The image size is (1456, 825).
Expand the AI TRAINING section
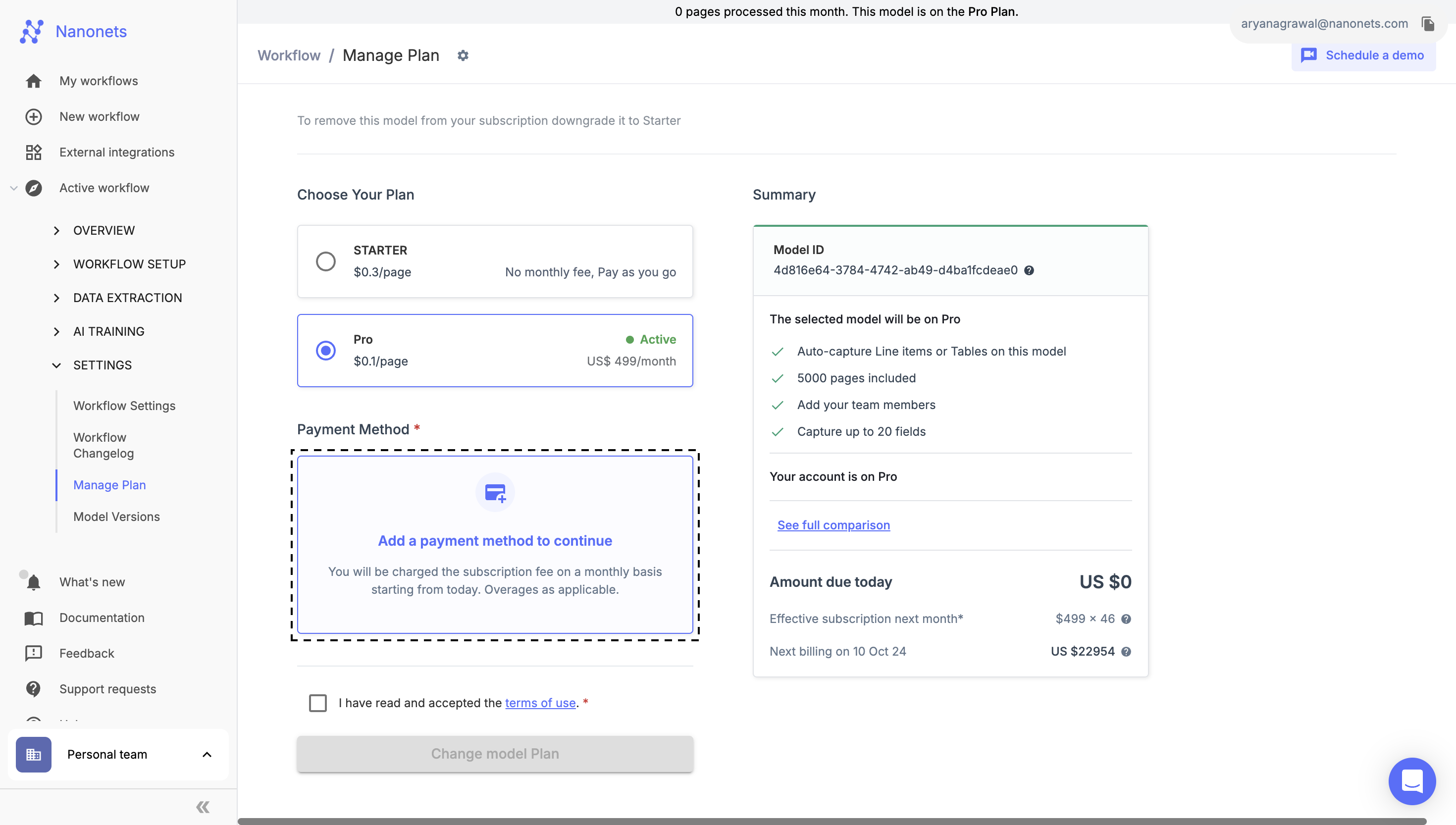tap(56, 332)
